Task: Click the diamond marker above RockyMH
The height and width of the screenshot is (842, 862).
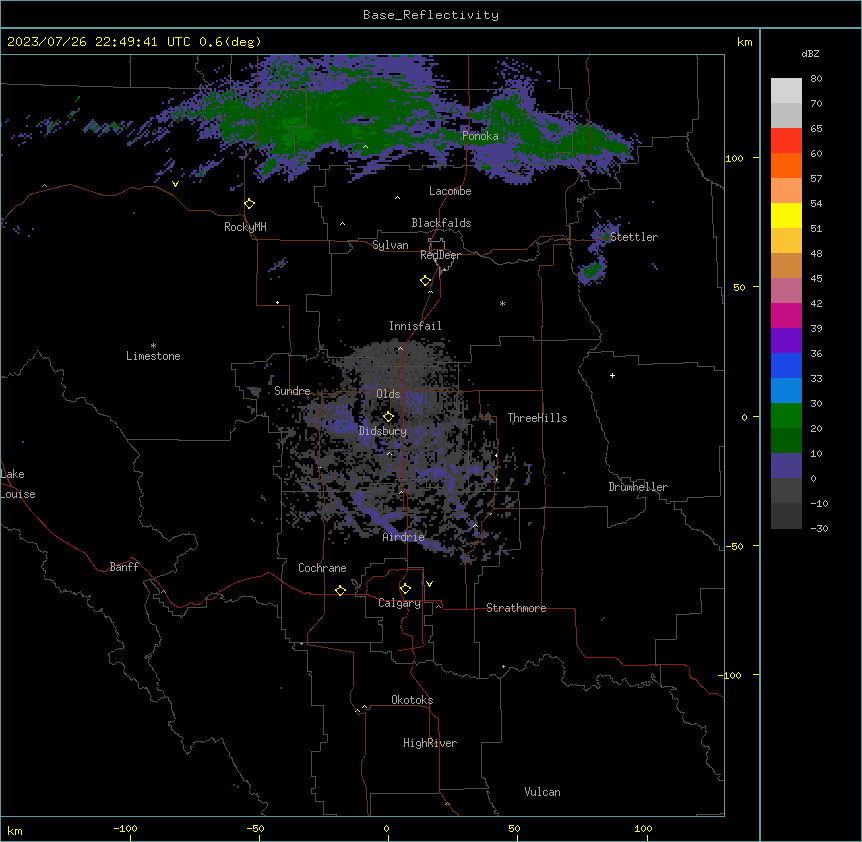Action: point(250,204)
